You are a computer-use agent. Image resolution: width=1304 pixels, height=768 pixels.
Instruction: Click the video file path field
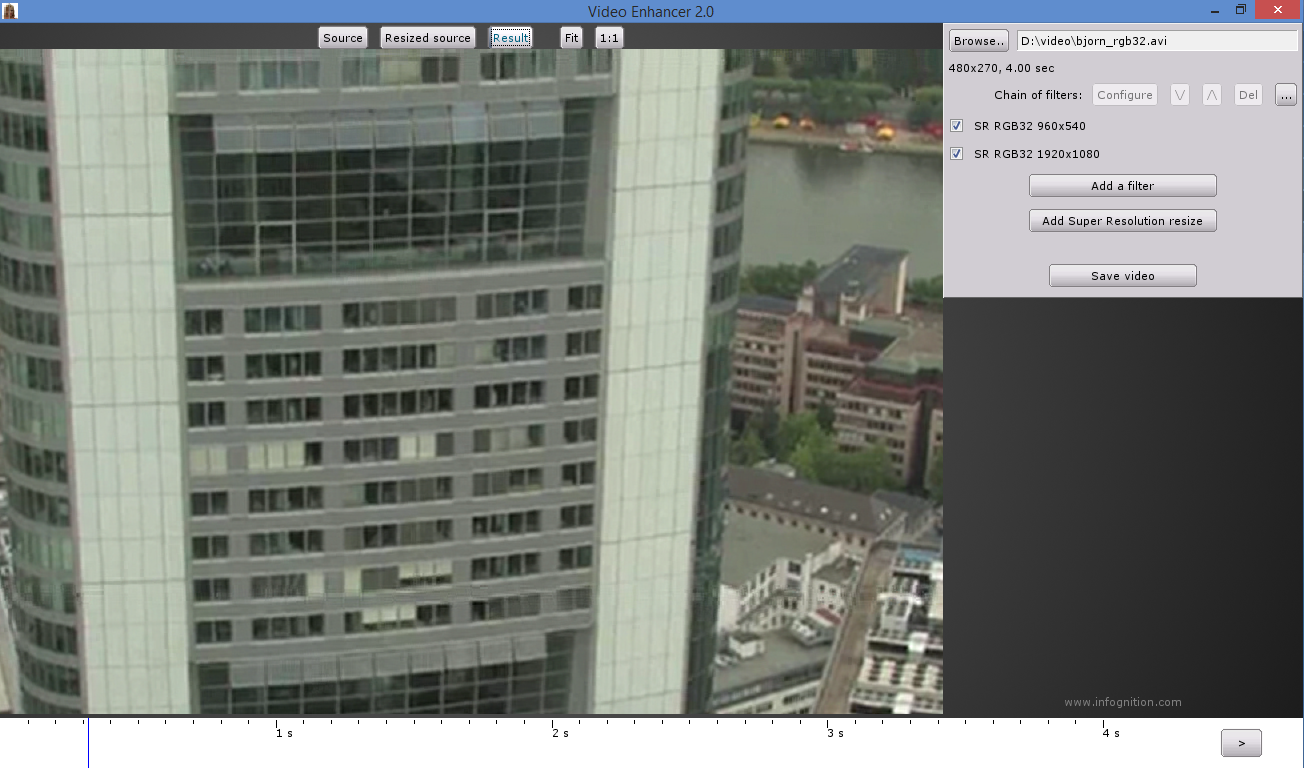click(1157, 41)
